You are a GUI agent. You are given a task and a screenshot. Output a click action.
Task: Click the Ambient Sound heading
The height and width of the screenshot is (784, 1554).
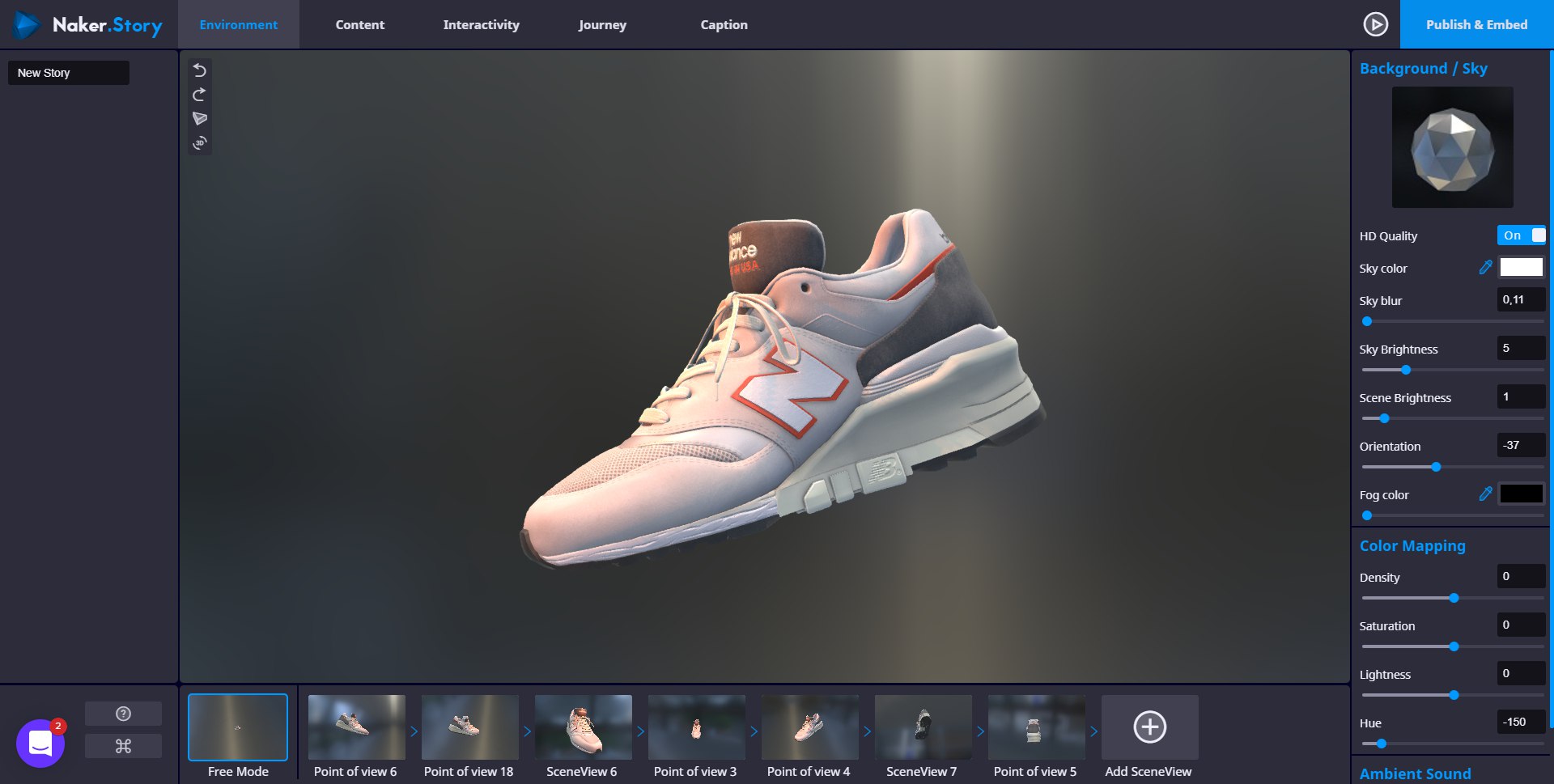coord(1416,774)
